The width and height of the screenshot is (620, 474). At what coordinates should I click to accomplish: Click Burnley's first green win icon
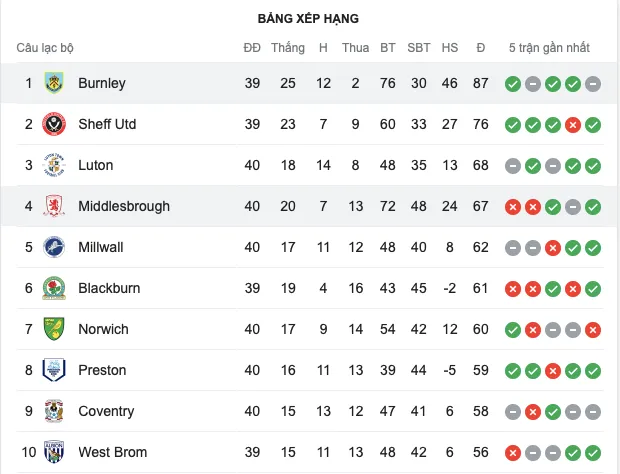(513, 83)
